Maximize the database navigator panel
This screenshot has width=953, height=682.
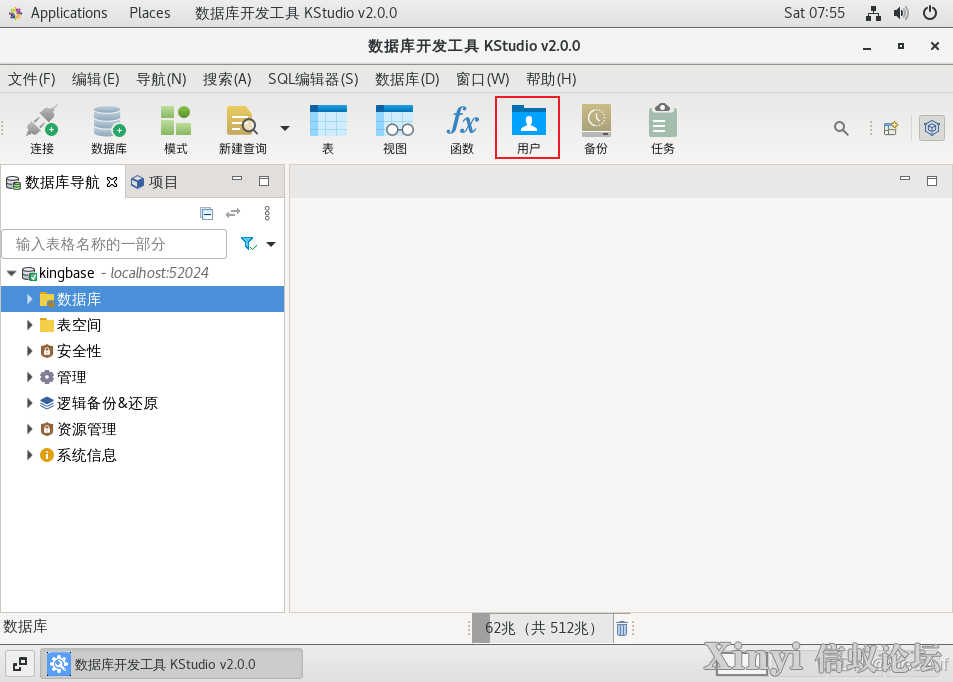[x=264, y=181]
